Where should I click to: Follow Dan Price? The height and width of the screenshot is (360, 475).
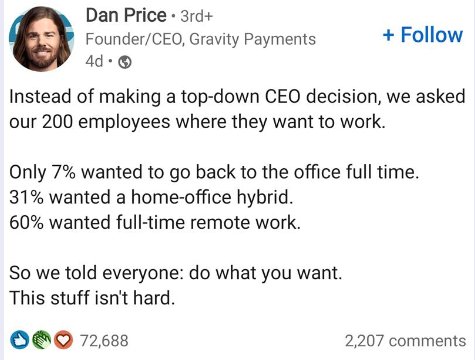423,35
